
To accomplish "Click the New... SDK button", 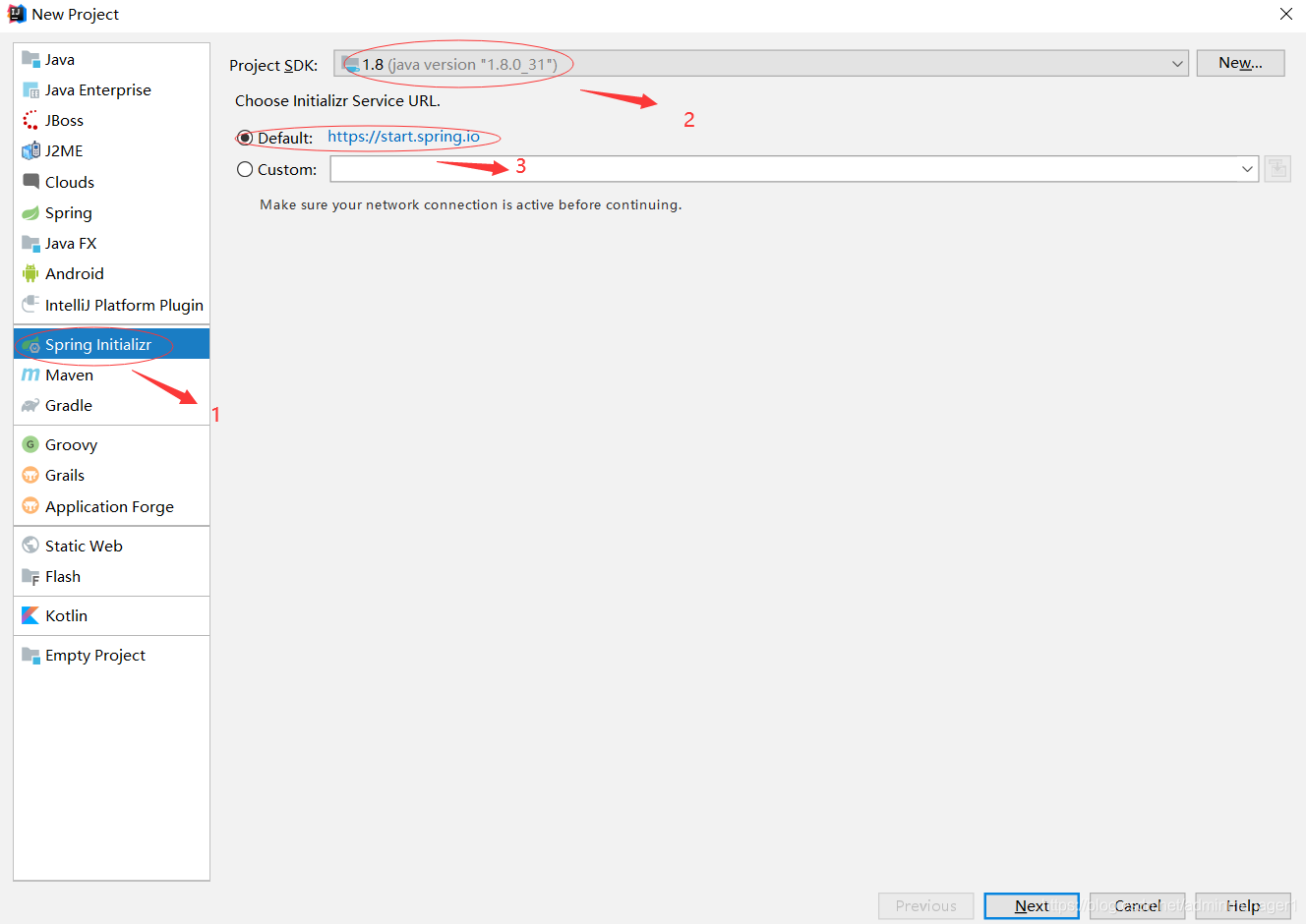I will click(1240, 63).
